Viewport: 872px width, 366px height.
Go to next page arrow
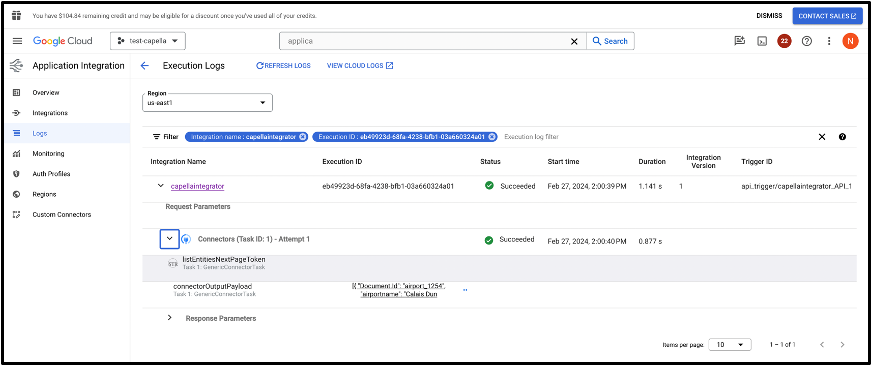pos(843,345)
